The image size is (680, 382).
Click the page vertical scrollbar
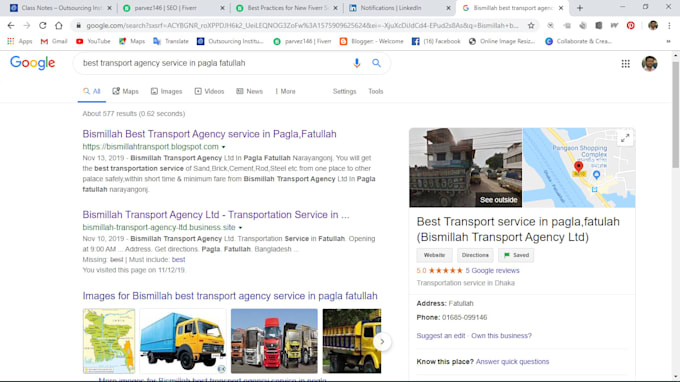coord(676,115)
